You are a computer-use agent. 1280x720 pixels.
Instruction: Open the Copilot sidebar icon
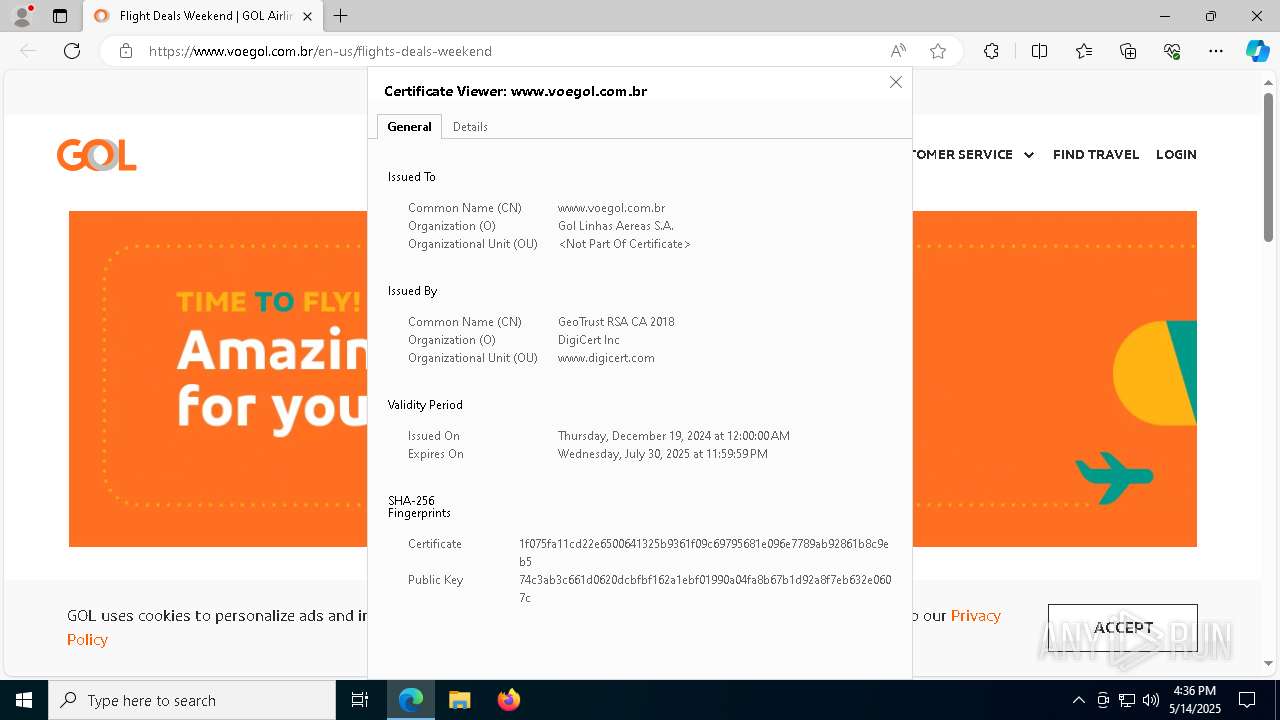(1257, 51)
